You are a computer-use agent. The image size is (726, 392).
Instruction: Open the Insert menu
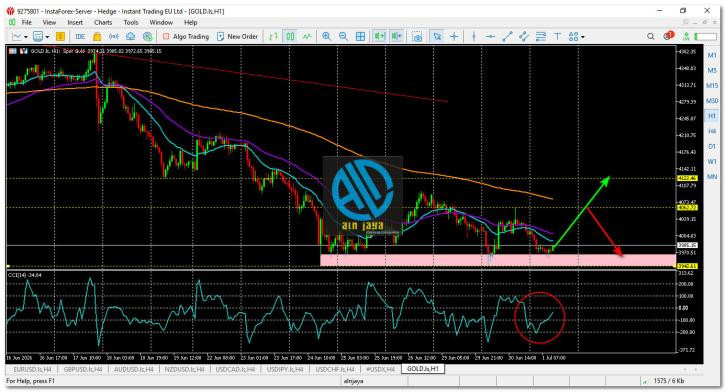[x=75, y=22]
